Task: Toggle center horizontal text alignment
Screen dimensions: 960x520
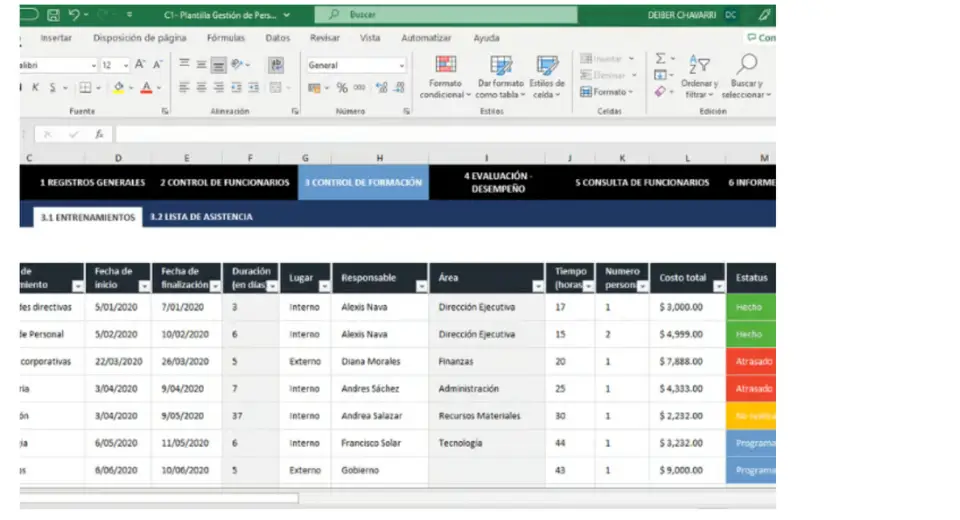Action: coord(201,88)
